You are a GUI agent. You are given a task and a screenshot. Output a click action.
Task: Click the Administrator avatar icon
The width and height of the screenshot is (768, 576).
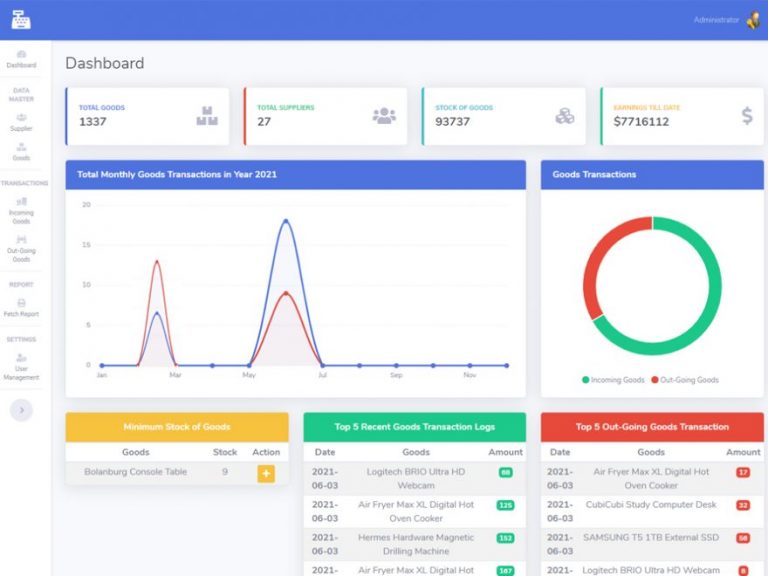click(x=752, y=20)
